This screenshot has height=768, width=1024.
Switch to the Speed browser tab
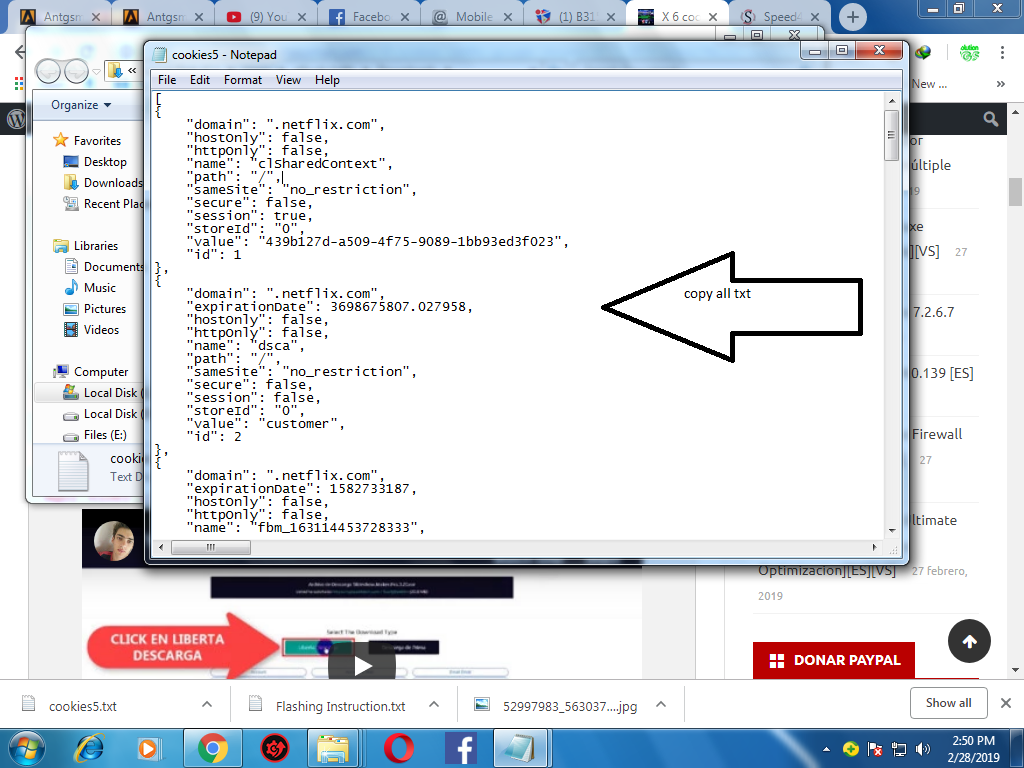coord(781,17)
